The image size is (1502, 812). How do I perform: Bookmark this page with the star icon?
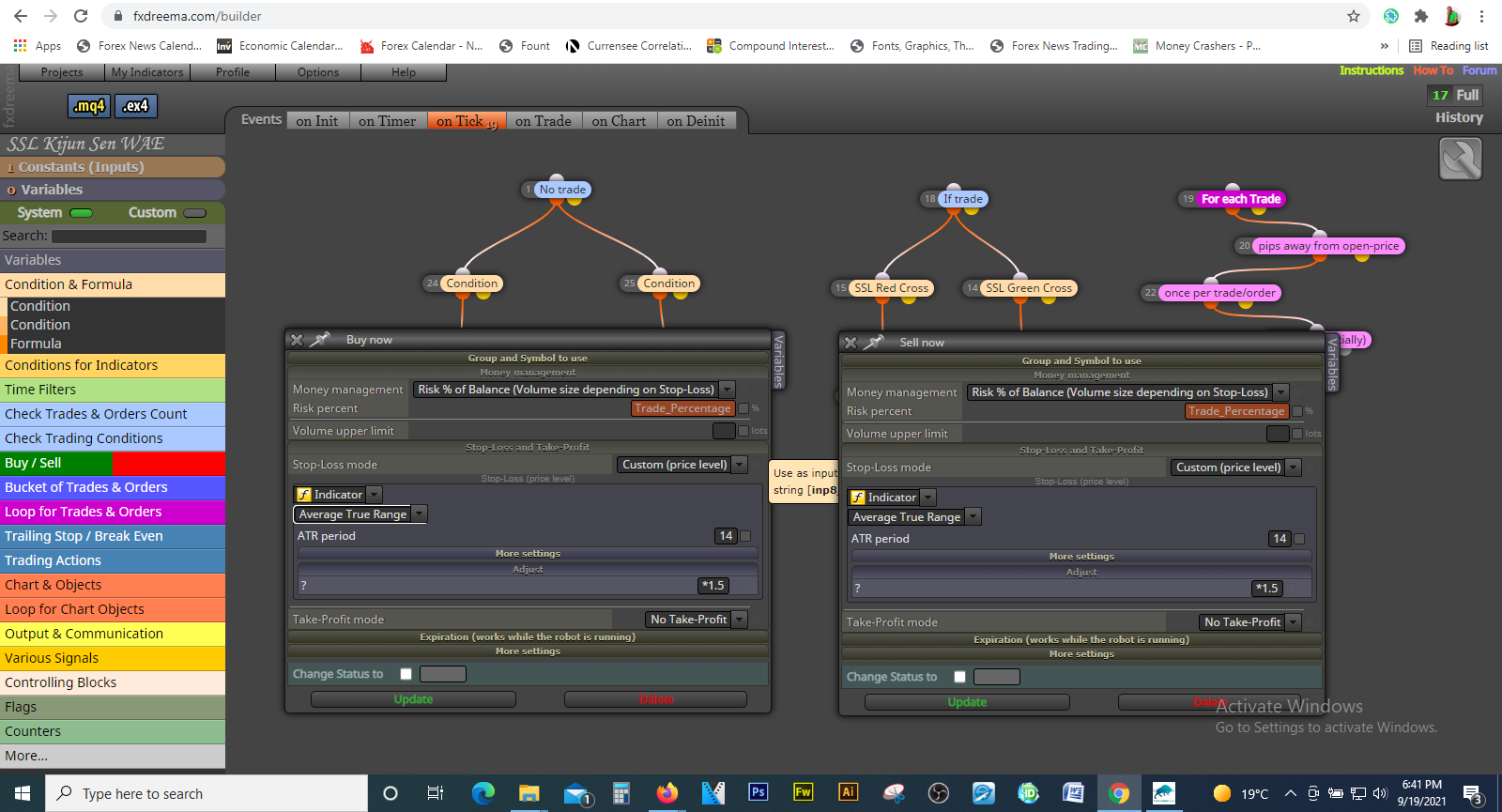tap(1354, 16)
